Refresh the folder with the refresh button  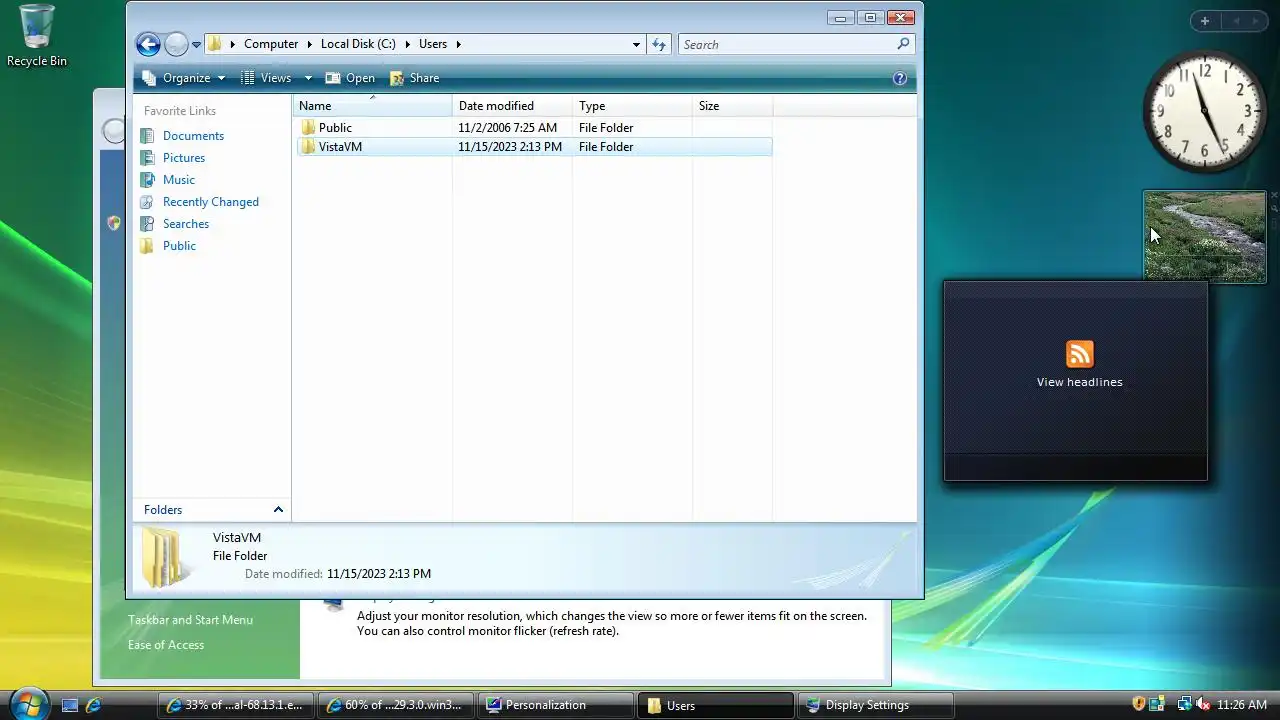point(659,44)
